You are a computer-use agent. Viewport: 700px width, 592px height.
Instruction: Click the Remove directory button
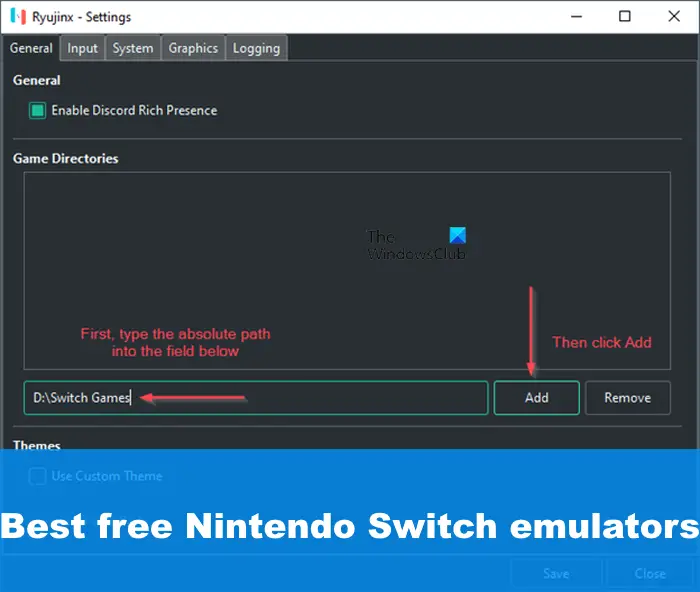pos(627,398)
